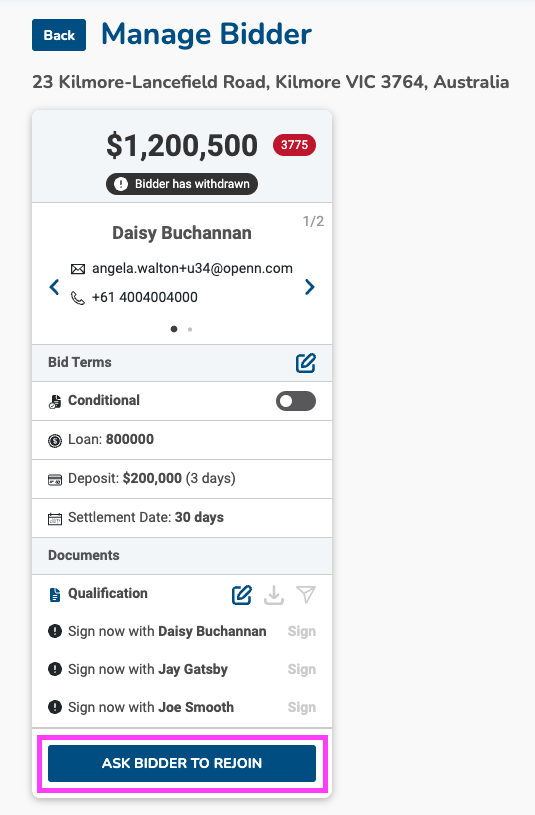This screenshot has height=815, width=535.
Task: Select the first carousel dot
Action: point(174,329)
